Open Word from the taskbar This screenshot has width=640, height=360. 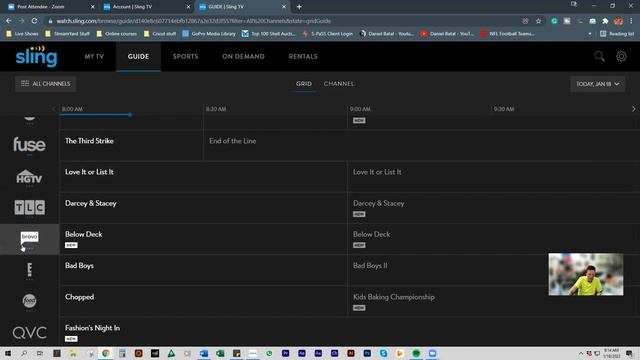pos(204,353)
